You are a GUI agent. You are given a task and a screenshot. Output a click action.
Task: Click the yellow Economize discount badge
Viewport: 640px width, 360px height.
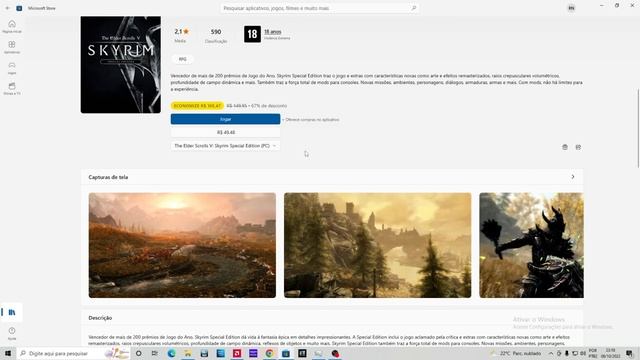click(x=197, y=106)
